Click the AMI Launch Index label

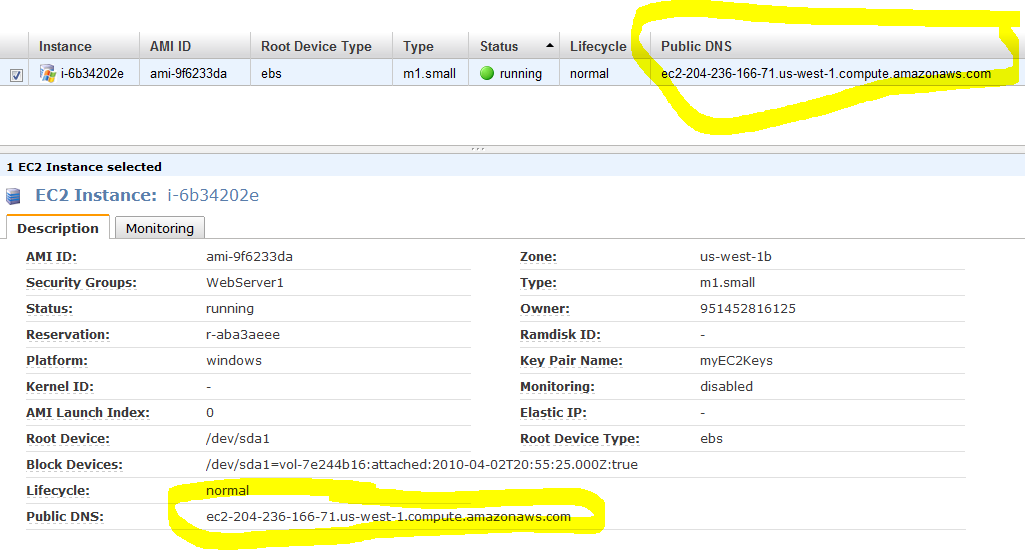click(x=88, y=413)
